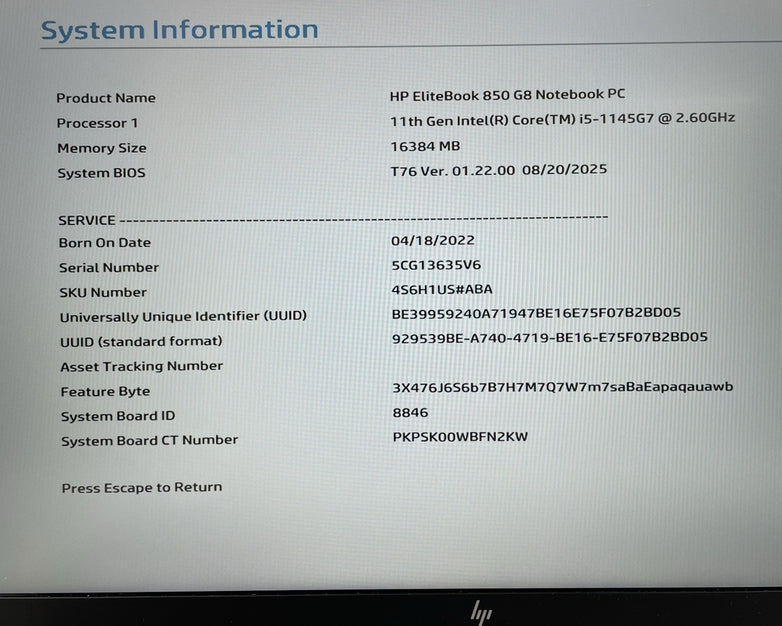Select the Feature Byte label

105,392
